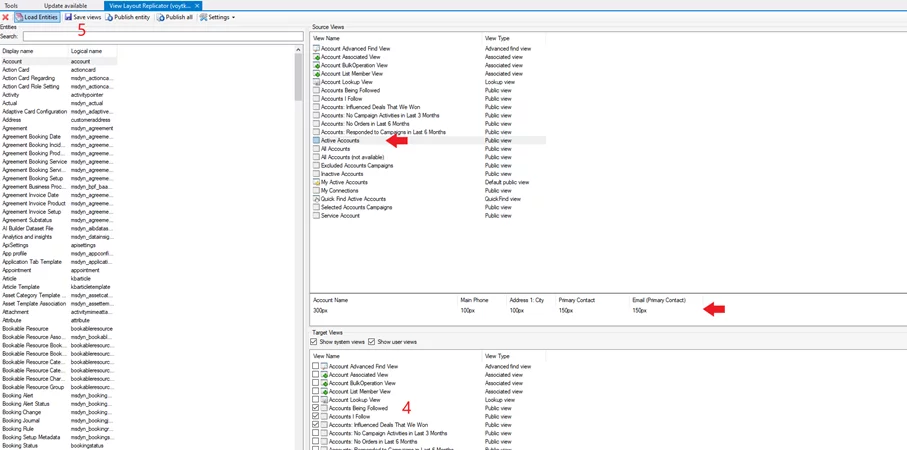The width and height of the screenshot is (907, 450).
Task: Open the Tools menu
Action: click(x=11, y=5)
